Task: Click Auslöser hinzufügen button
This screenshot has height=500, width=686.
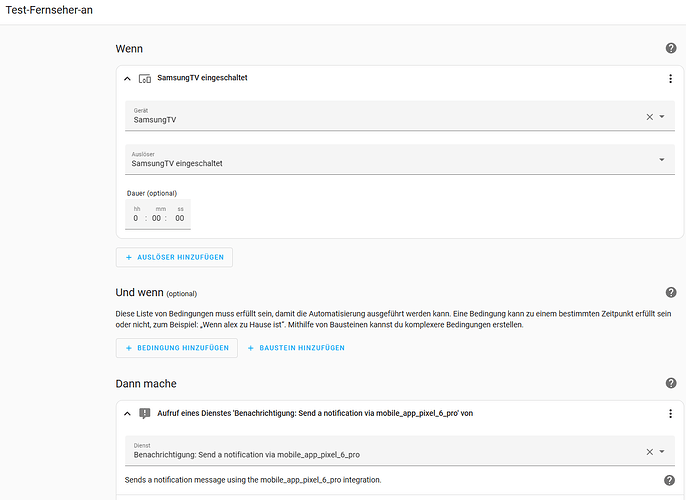Action: (174, 257)
